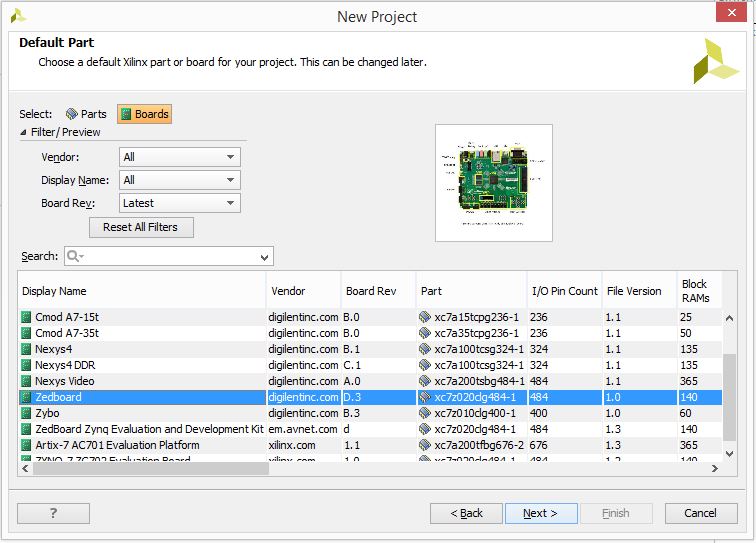Go to previous step with Back
Image resolution: width=756 pixels, height=543 pixels.
[x=466, y=513]
